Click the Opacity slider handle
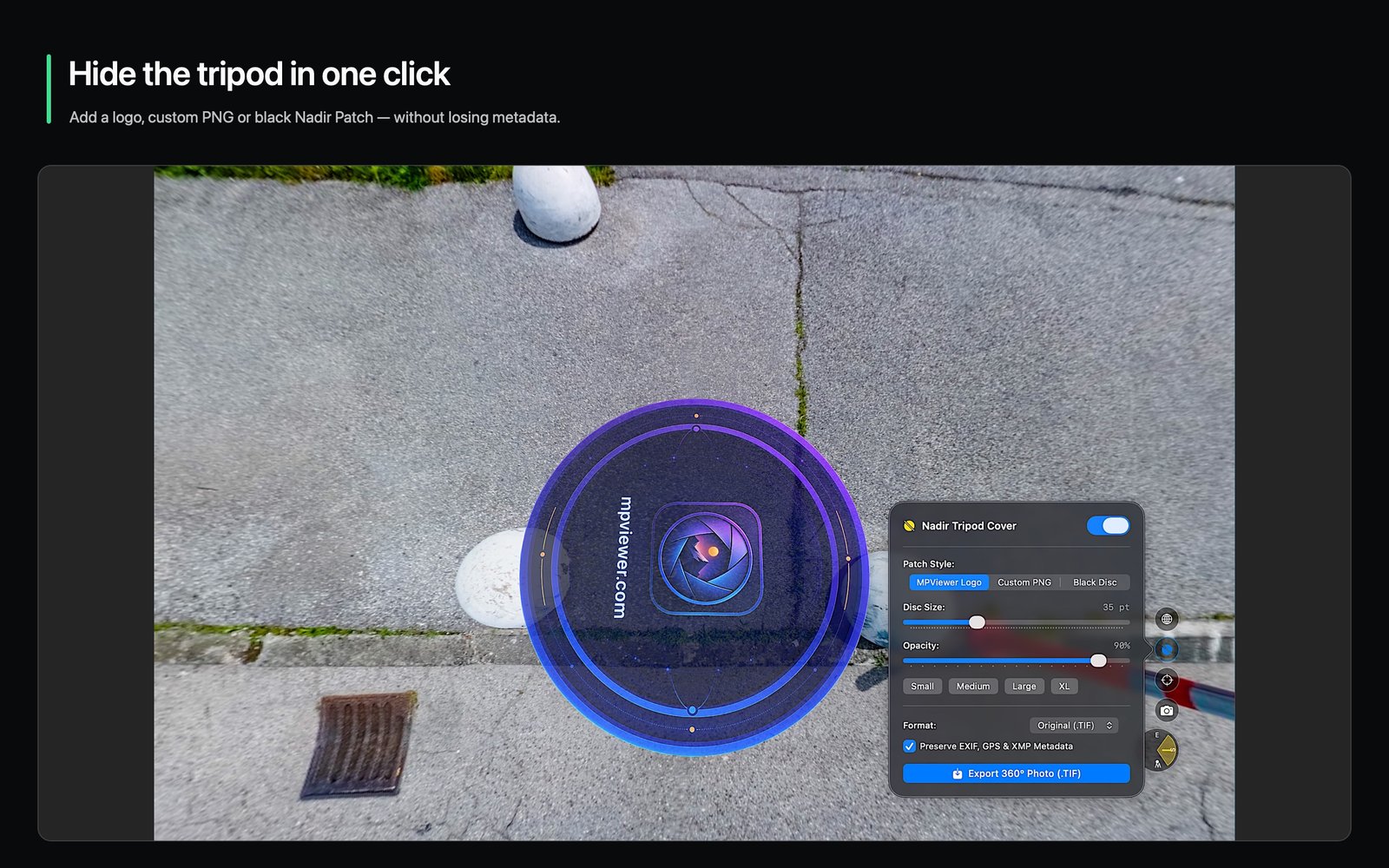The width and height of the screenshot is (1389, 868). coord(1098,661)
